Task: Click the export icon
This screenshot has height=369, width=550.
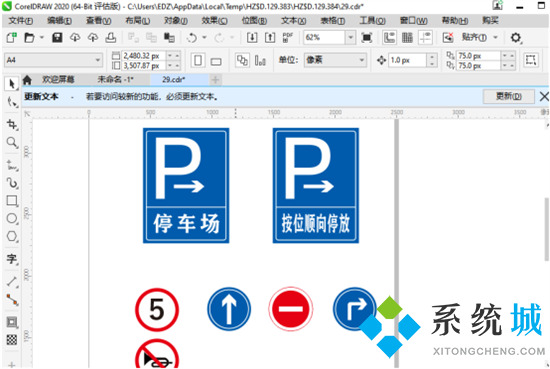Action: (x=270, y=37)
